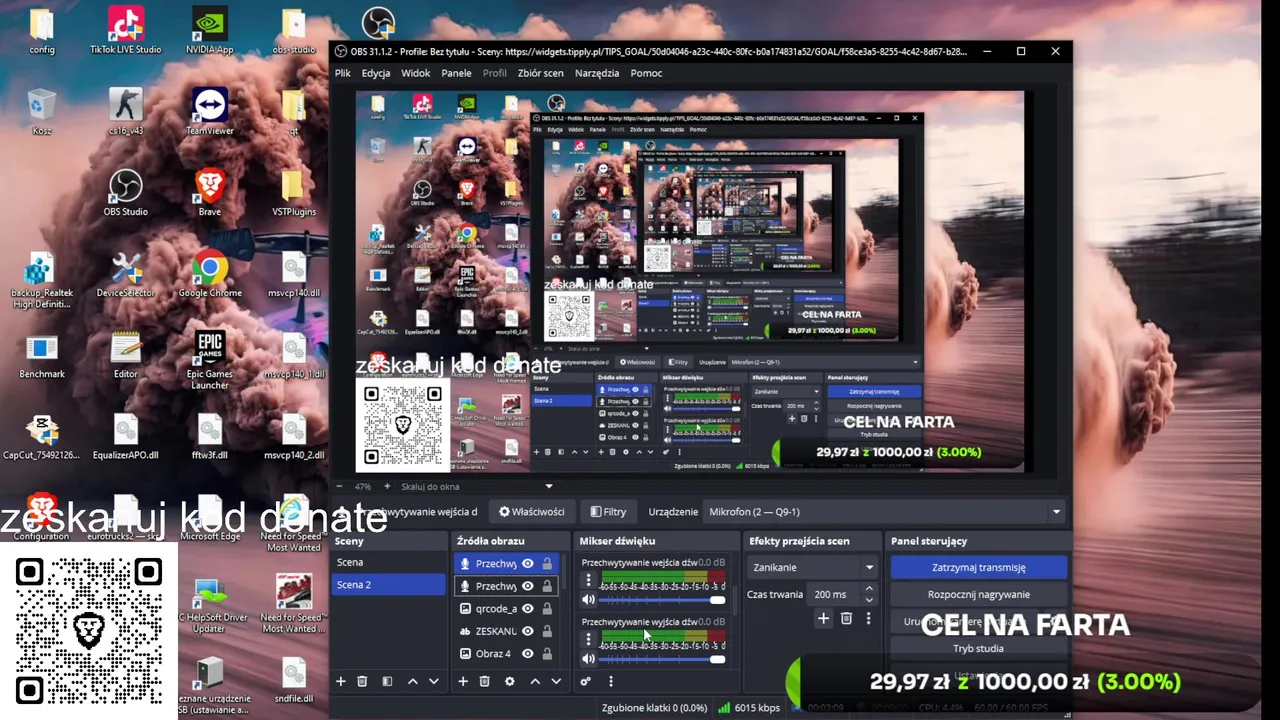Open mixer menu dots in Mikser dźwięku toolbar
The image size is (1280, 720).
pyautogui.click(x=611, y=681)
